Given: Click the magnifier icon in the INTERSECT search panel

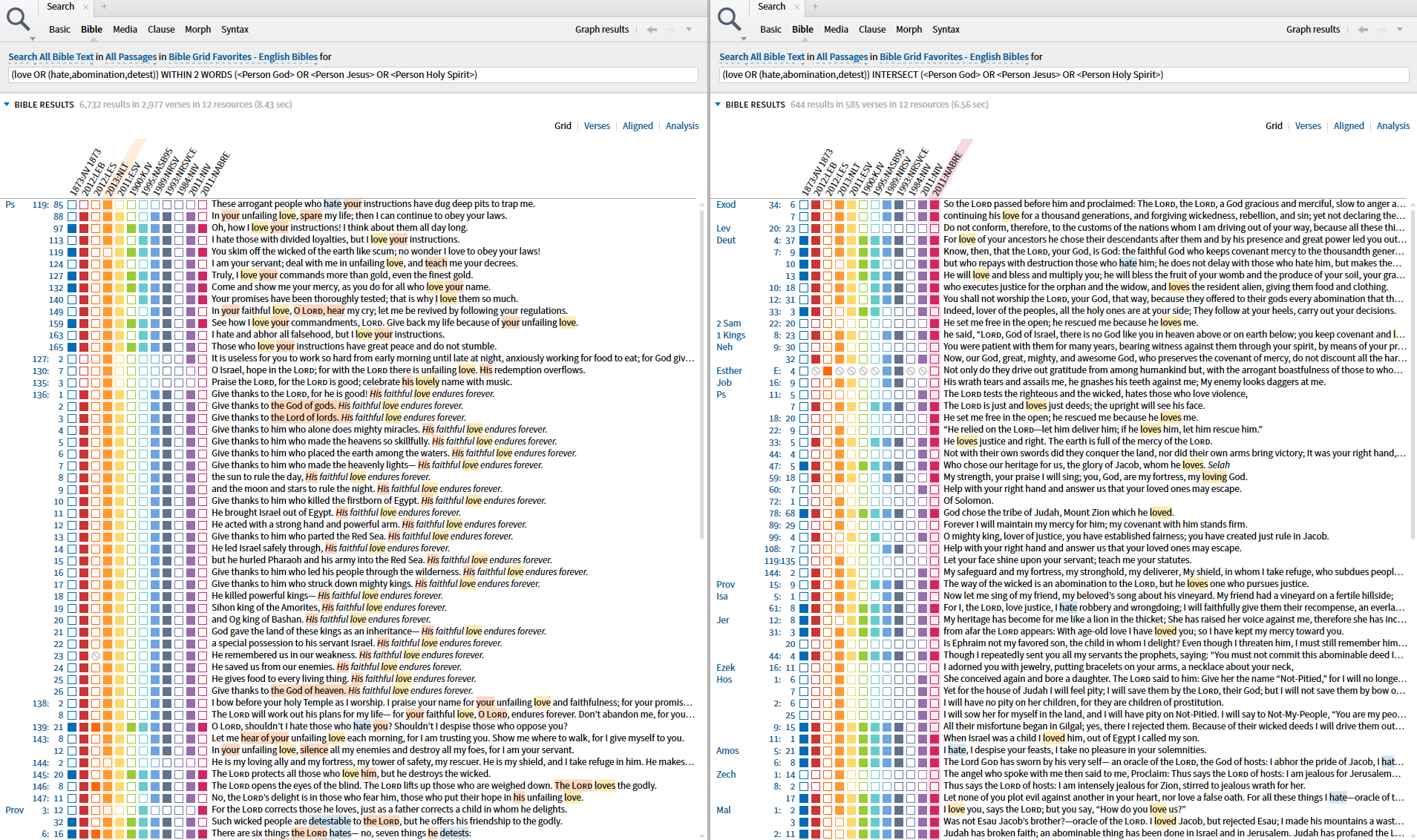Looking at the screenshot, I should pyautogui.click(x=729, y=19).
